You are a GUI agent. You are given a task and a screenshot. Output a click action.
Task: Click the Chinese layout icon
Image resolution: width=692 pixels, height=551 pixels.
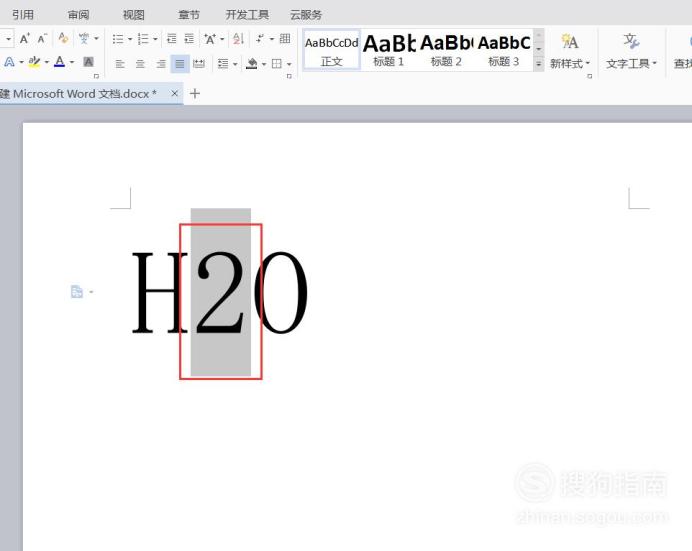click(x=210, y=39)
